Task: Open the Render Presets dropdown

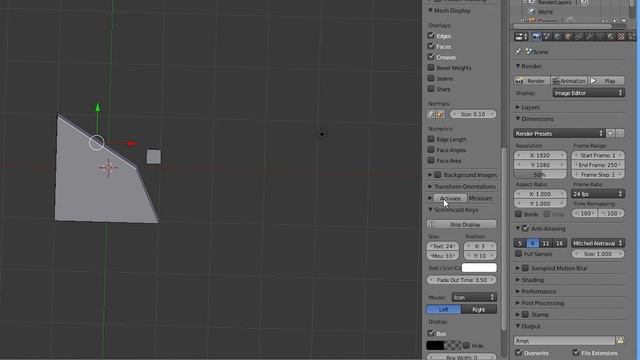Action: pyautogui.click(x=559, y=133)
